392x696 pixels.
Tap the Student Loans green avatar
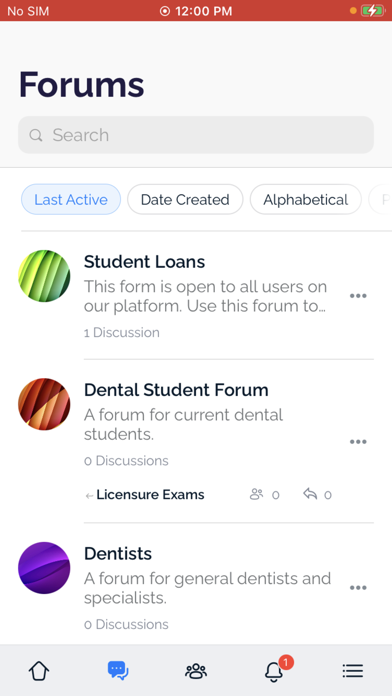click(44, 276)
